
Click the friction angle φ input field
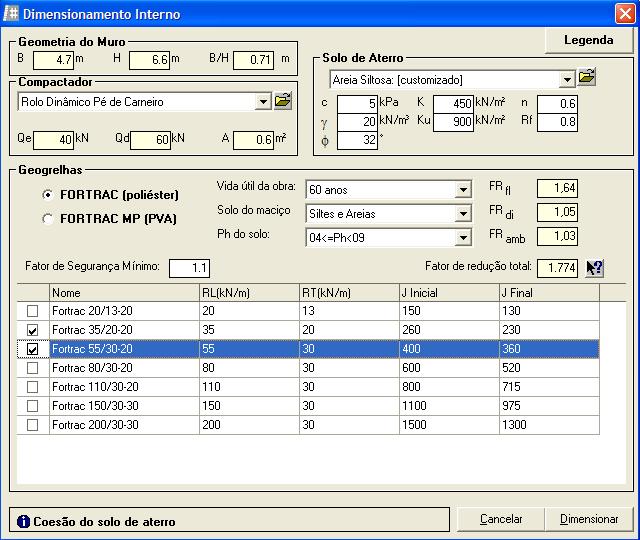click(x=358, y=140)
